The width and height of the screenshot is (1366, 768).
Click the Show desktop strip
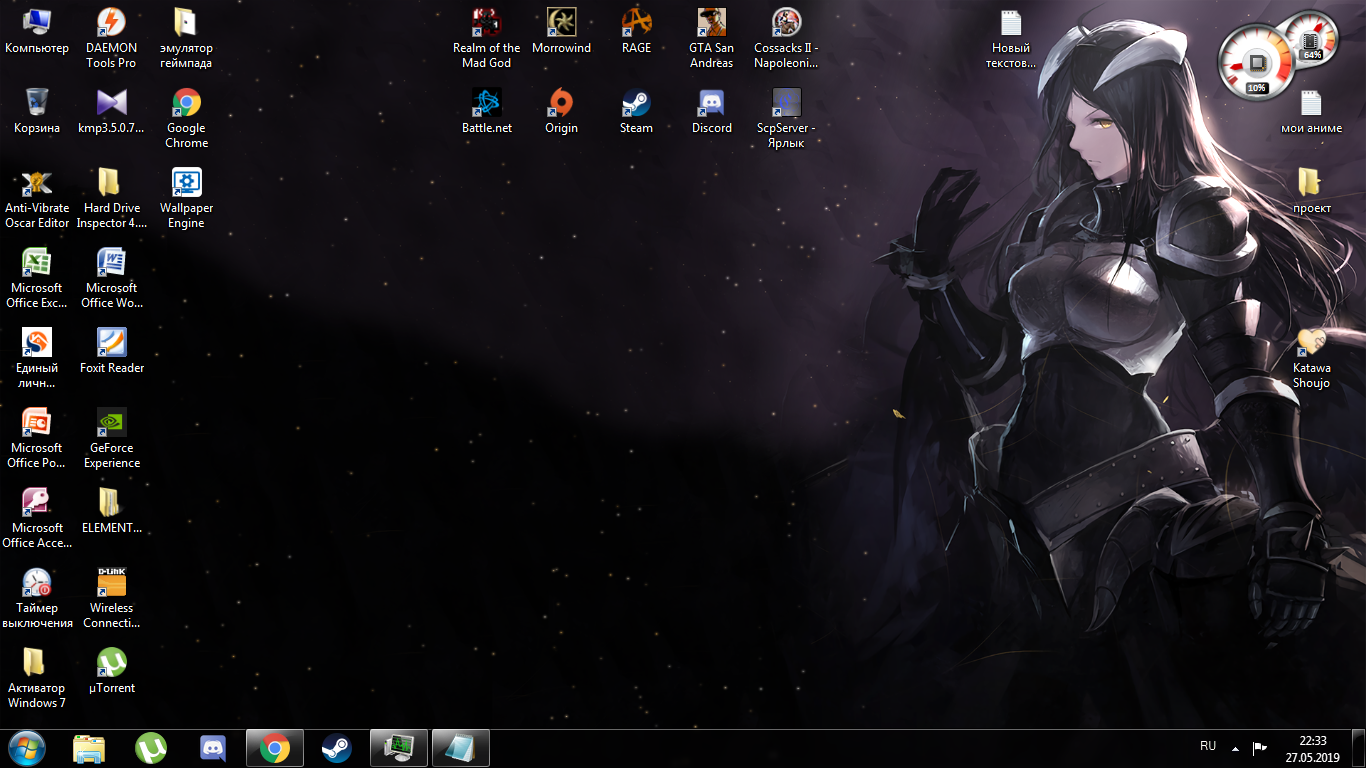[1359, 748]
